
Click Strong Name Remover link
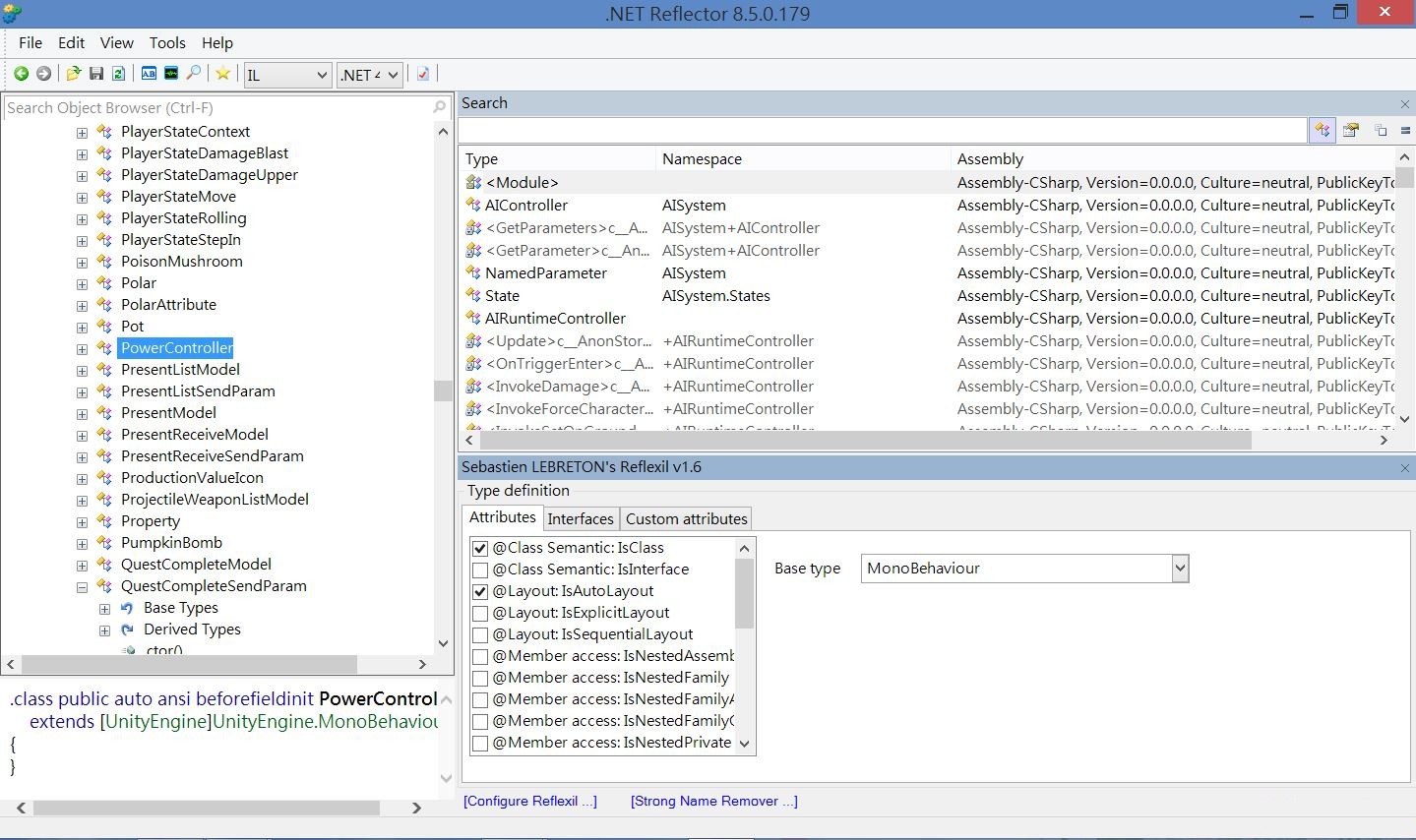(x=714, y=801)
